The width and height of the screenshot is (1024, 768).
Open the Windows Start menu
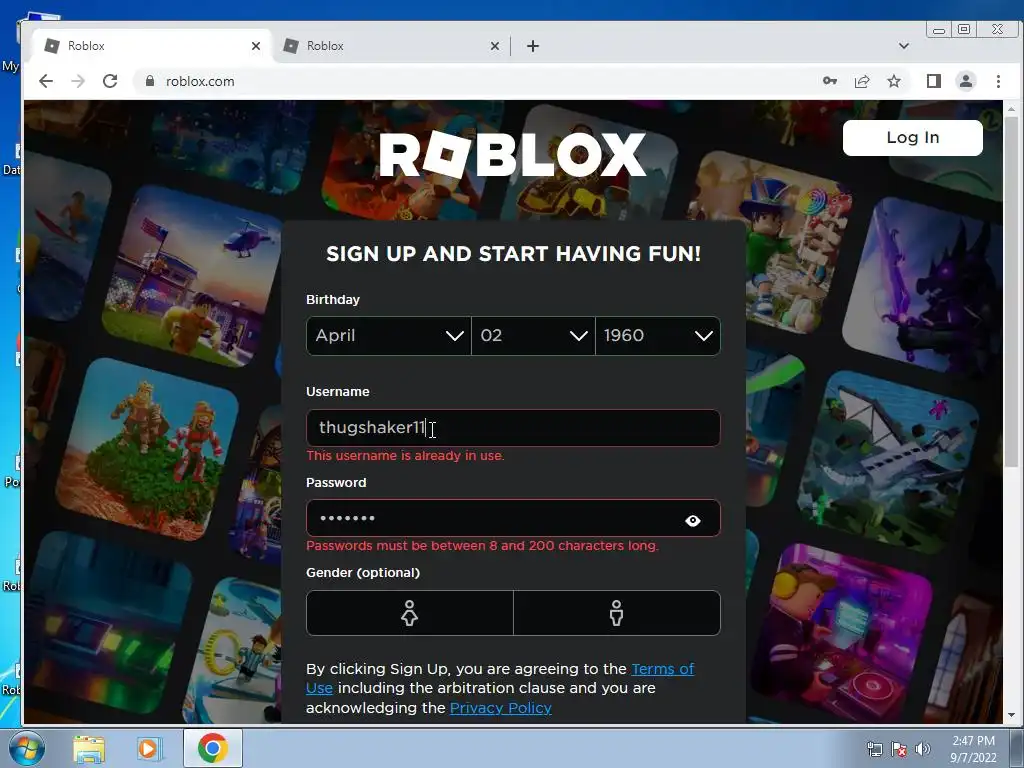click(x=26, y=748)
